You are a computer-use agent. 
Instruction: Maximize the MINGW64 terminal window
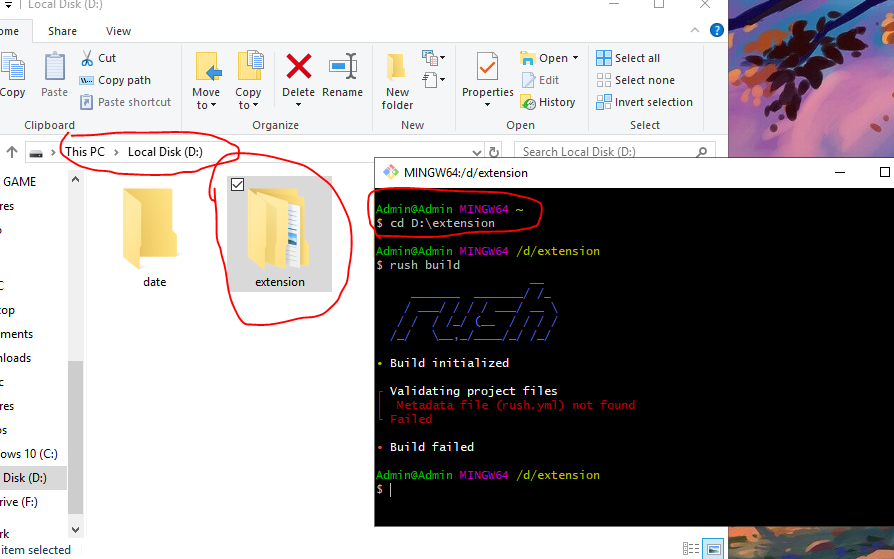pos(884,172)
